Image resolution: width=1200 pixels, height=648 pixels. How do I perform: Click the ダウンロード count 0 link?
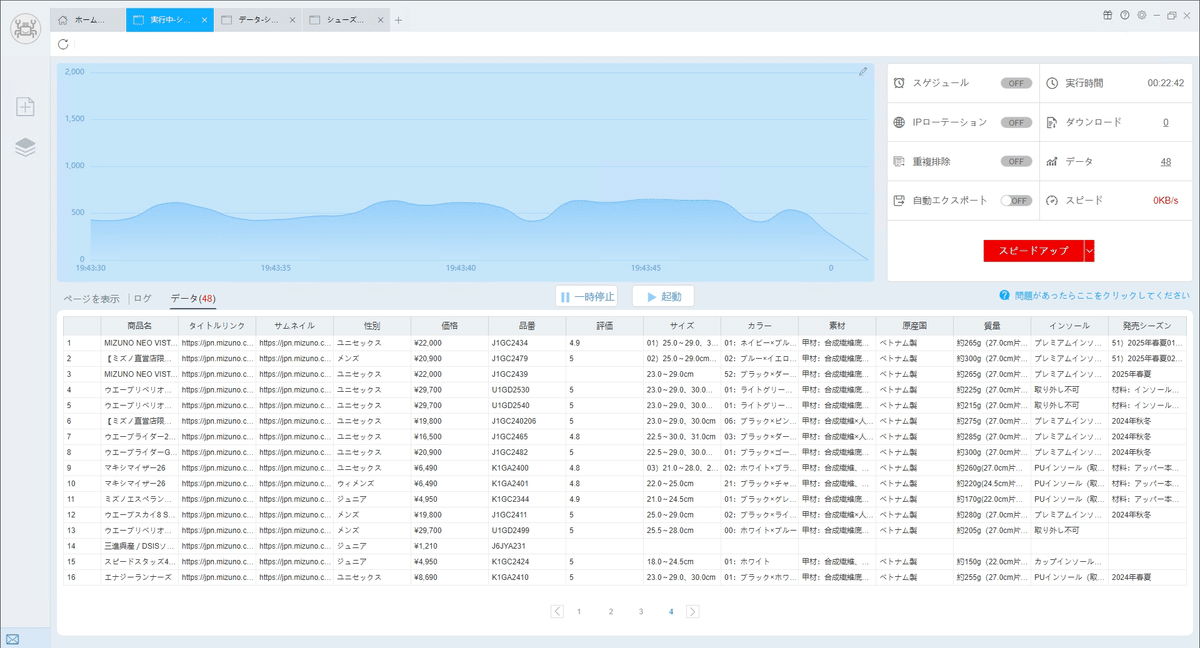click(x=1165, y=122)
